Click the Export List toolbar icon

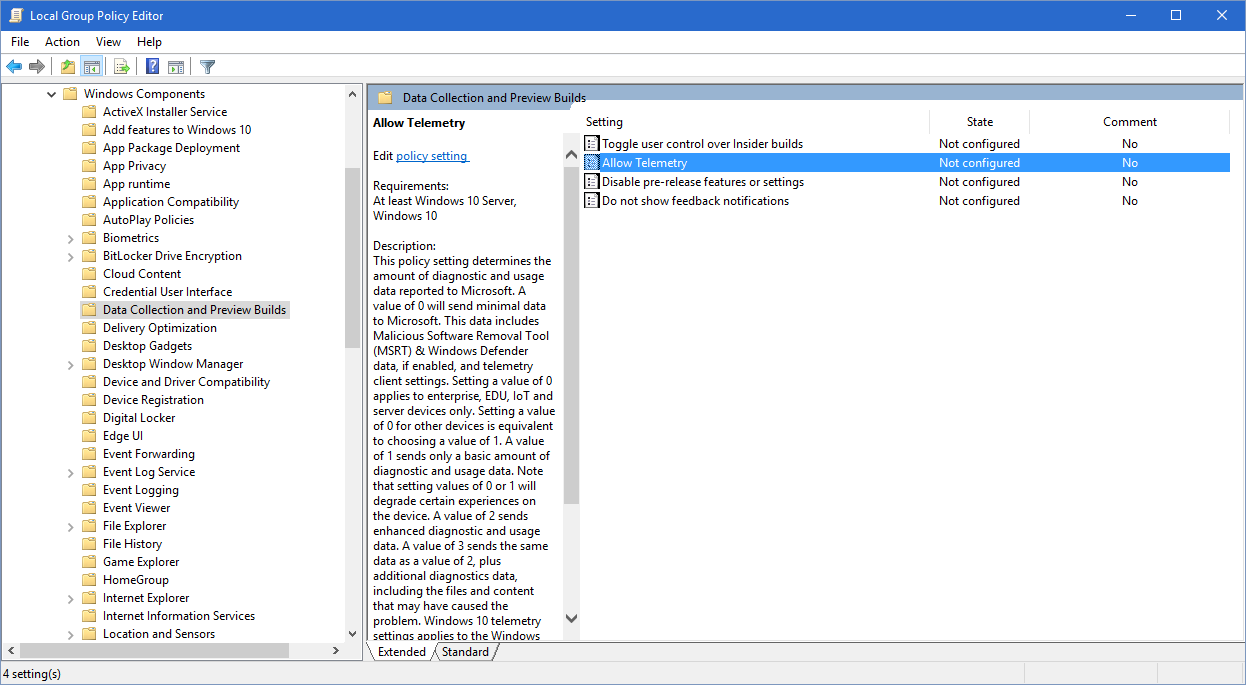click(x=122, y=67)
